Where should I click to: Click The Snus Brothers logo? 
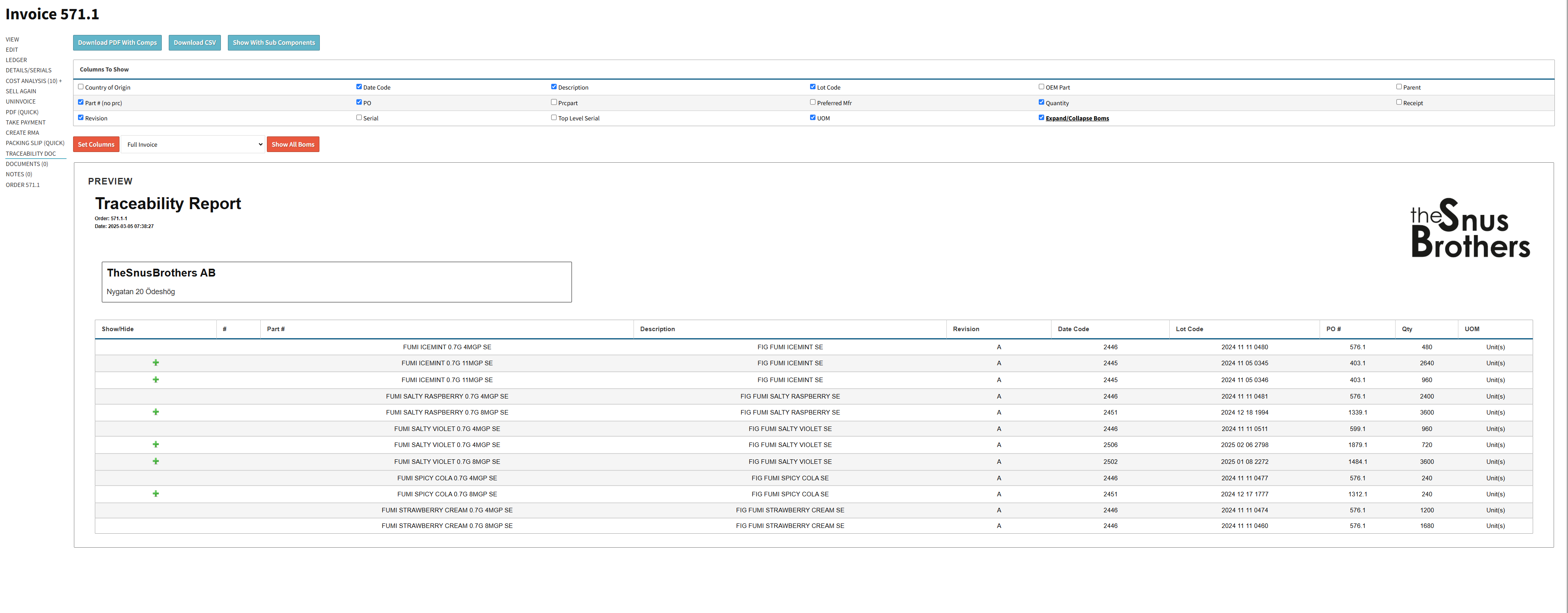click(x=1470, y=228)
